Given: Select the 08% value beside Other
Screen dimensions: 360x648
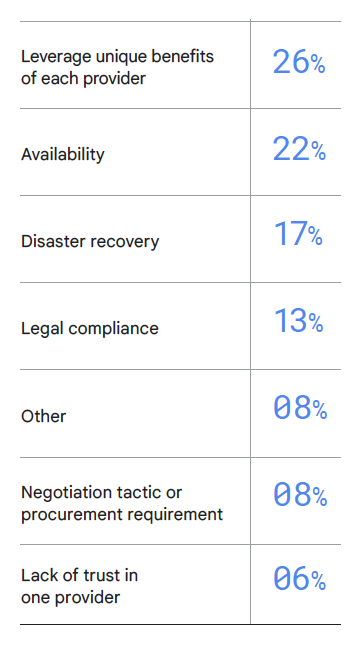Looking at the screenshot, I should (x=300, y=408).
